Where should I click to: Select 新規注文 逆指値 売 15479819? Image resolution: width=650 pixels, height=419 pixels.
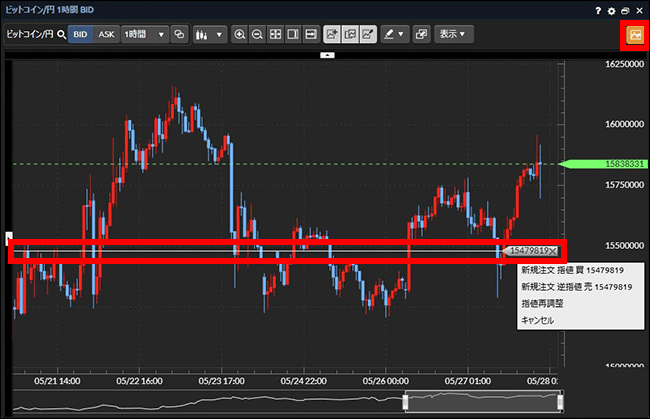tap(576, 287)
